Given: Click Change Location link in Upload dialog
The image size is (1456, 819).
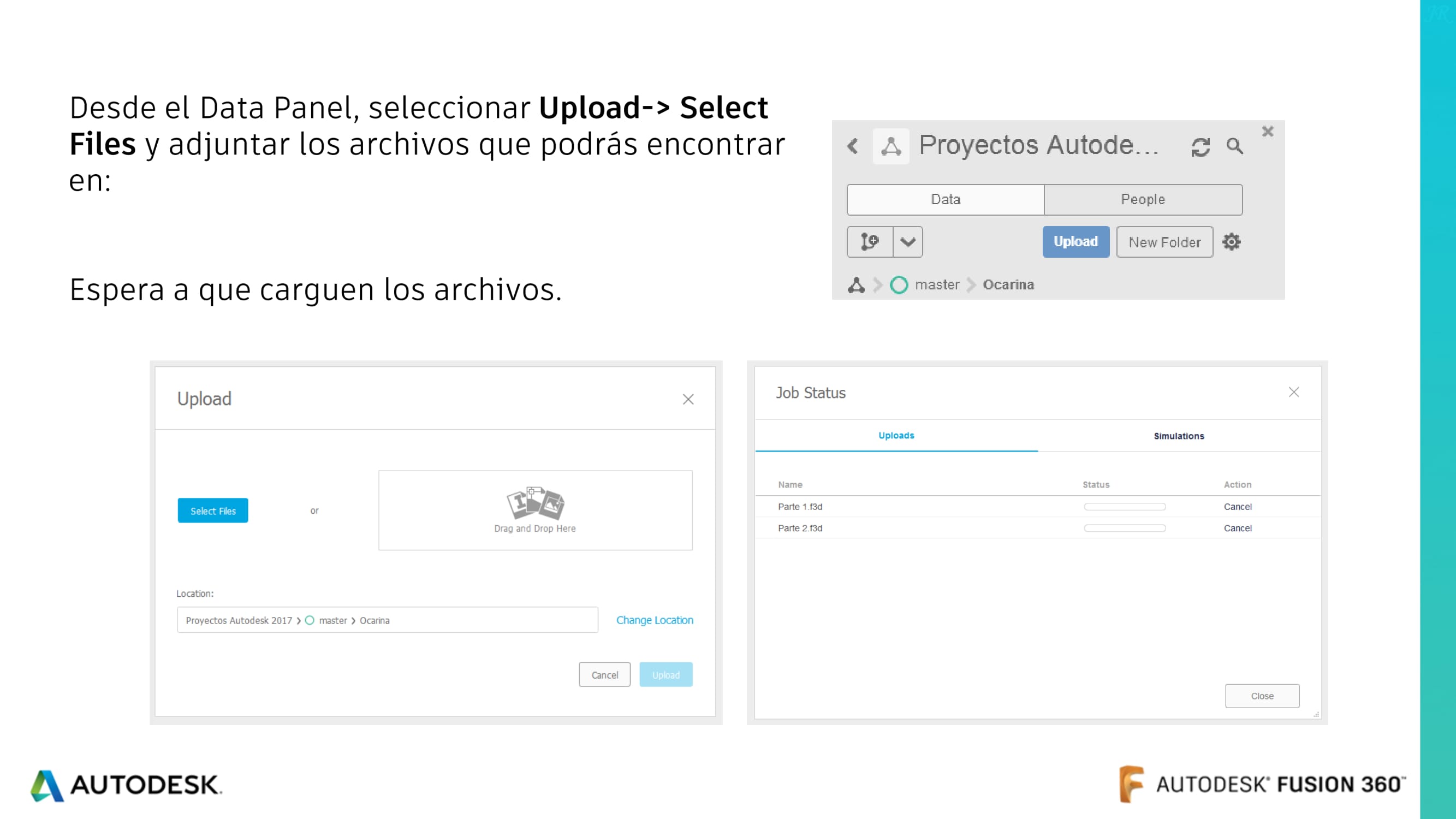Looking at the screenshot, I should [x=654, y=620].
